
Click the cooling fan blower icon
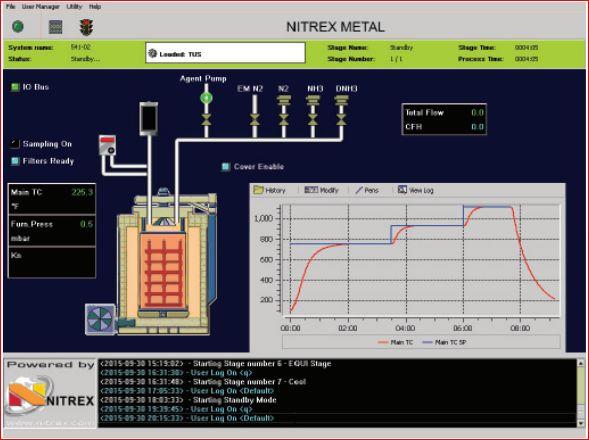(100, 319)
